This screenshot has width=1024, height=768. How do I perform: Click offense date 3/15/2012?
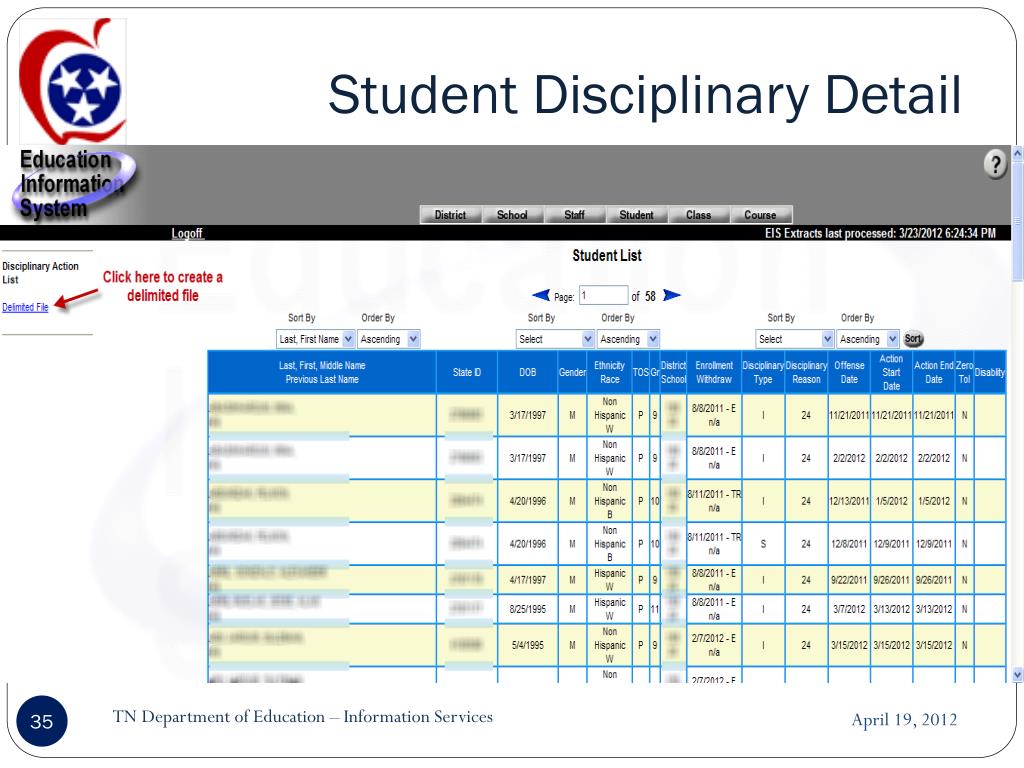click(849, 645)
